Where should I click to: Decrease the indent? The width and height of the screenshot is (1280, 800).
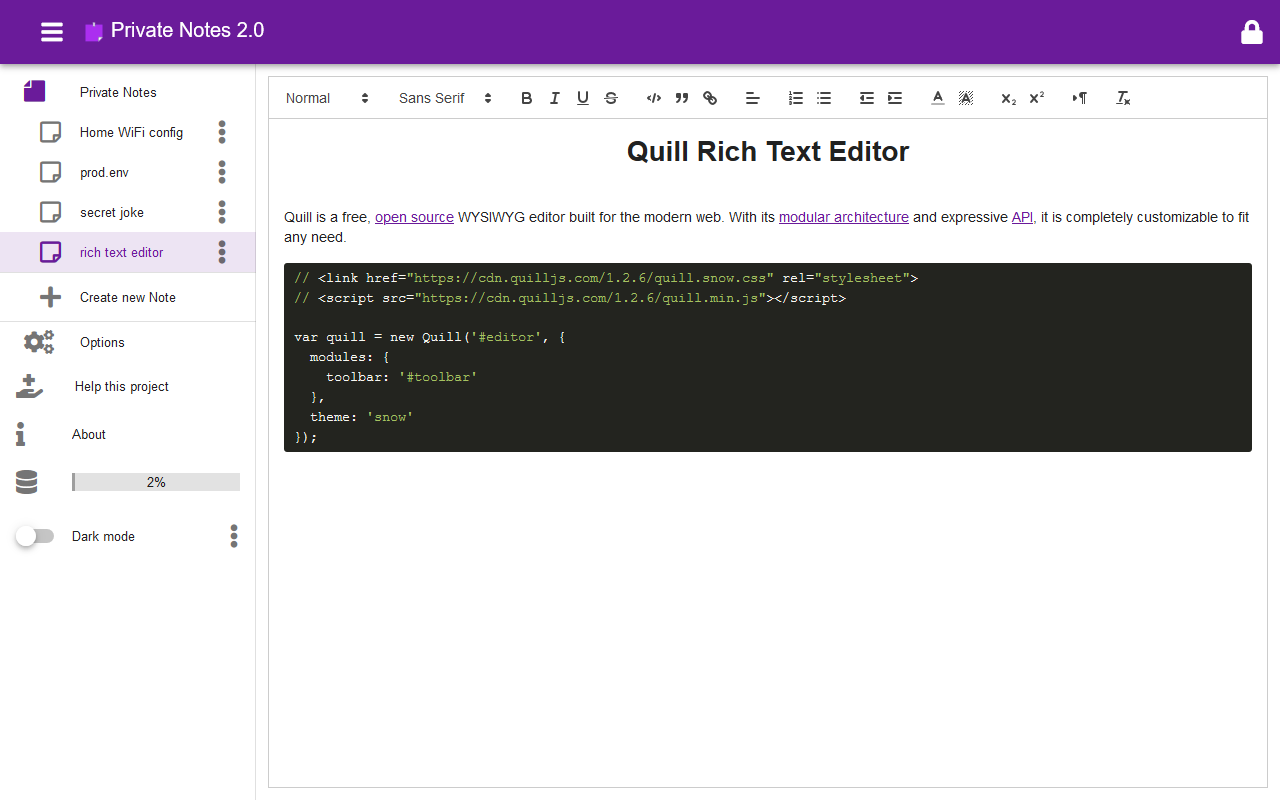[867, 98]
